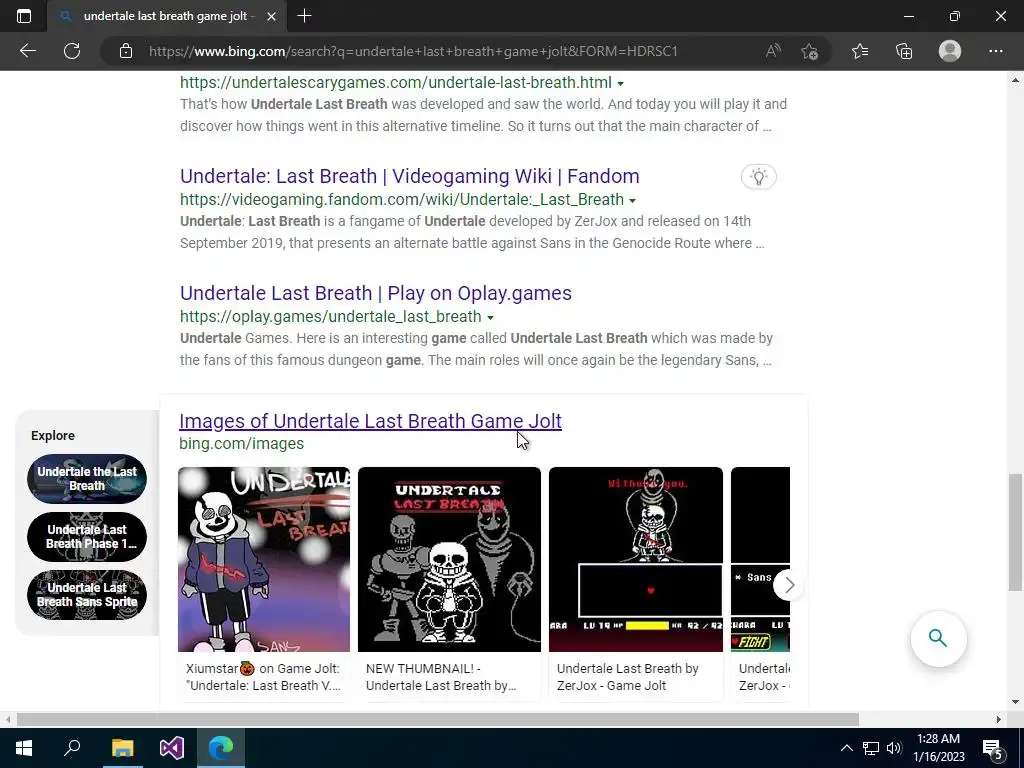
Task: Click next arrow in image carousel
Action: (x=789, y=584)
